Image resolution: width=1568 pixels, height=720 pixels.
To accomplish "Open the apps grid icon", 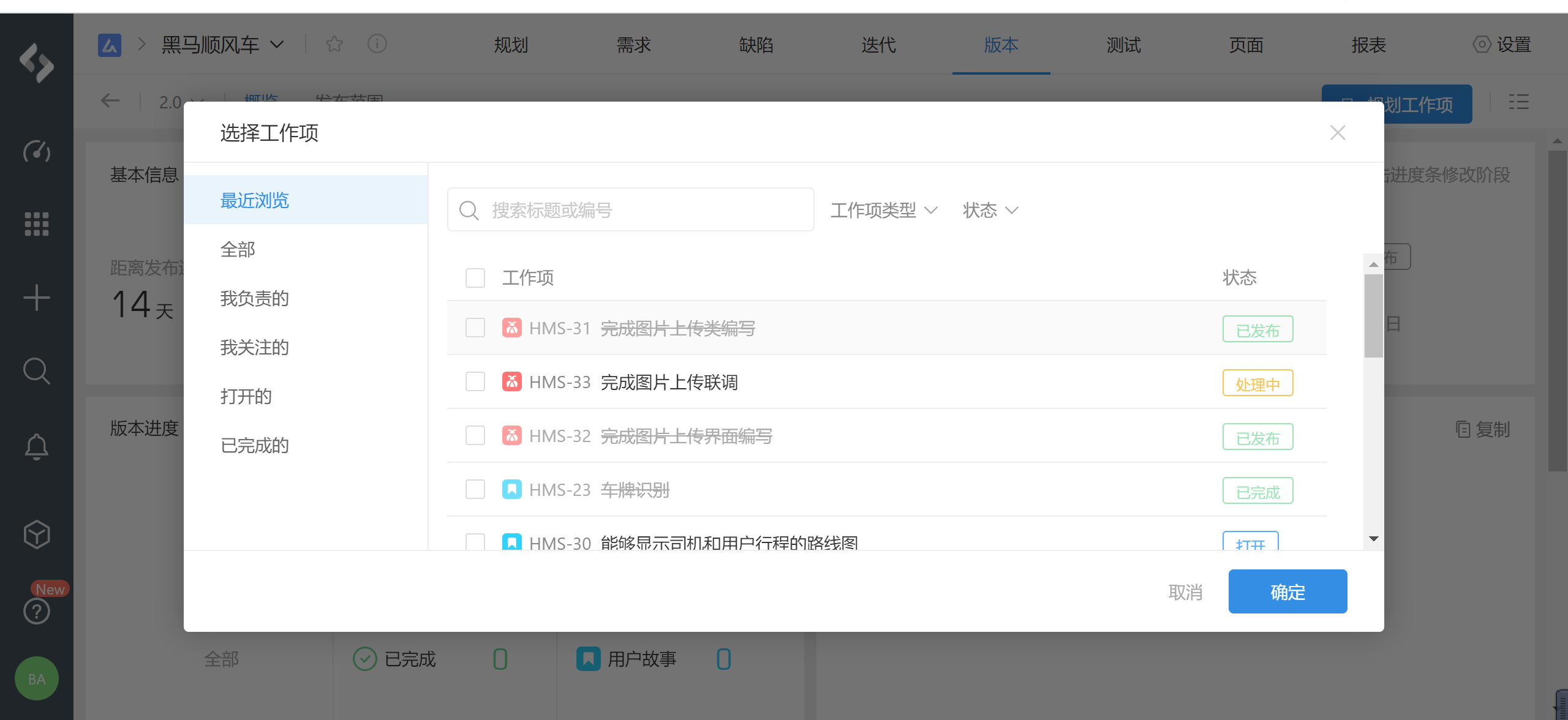I will [x=36, y=224].
